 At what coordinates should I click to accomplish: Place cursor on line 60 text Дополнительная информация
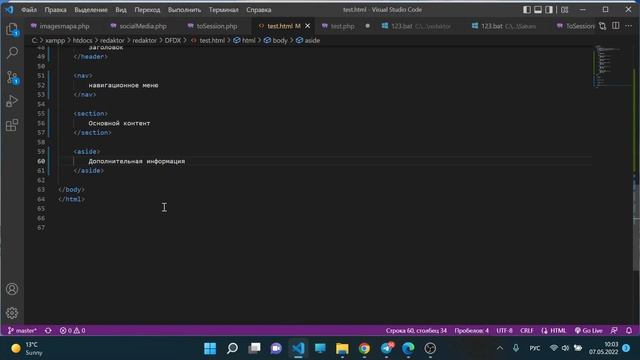pos(136,161)
